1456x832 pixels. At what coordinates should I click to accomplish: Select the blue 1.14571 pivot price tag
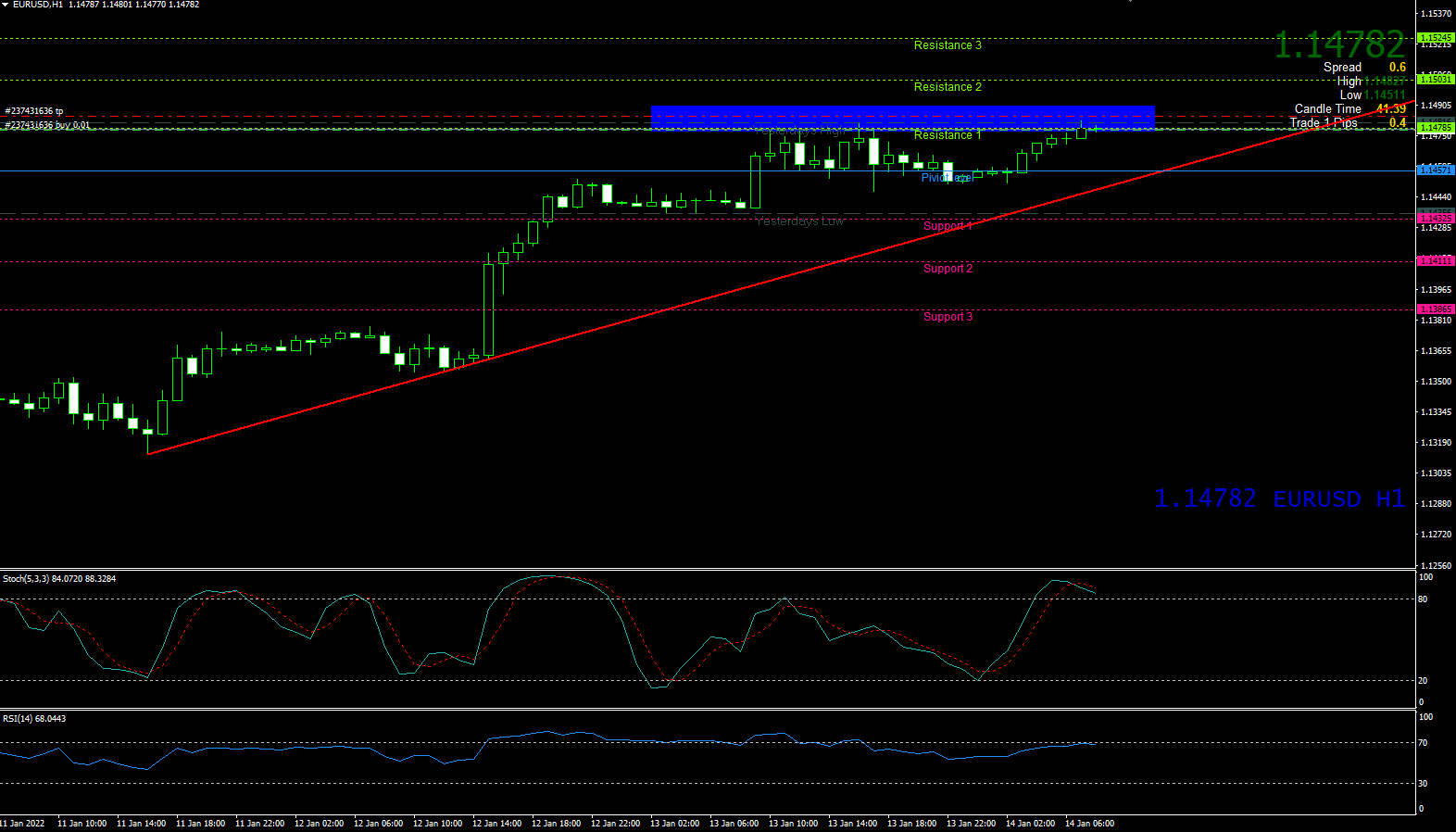(x=1435, y=170)
